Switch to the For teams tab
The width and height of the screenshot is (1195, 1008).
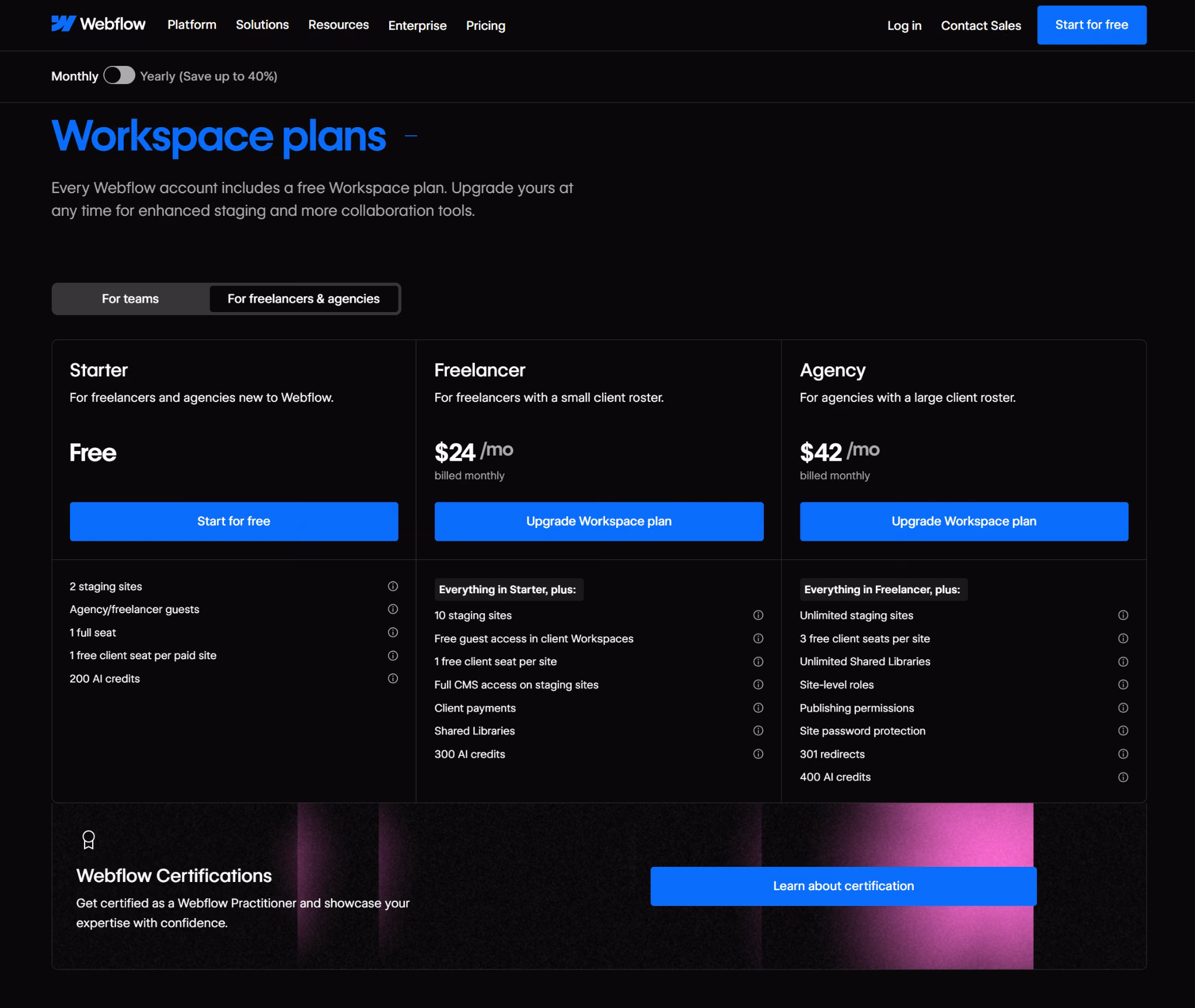pyautogui.click(x=130, y=299)
